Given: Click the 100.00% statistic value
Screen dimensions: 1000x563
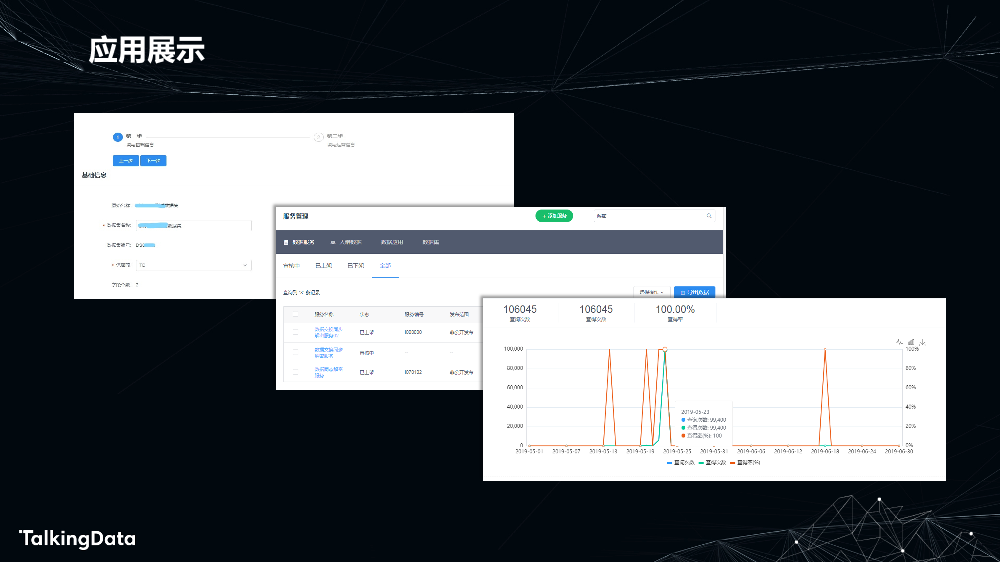Looking at the screenshot, I should coord(675,309).
